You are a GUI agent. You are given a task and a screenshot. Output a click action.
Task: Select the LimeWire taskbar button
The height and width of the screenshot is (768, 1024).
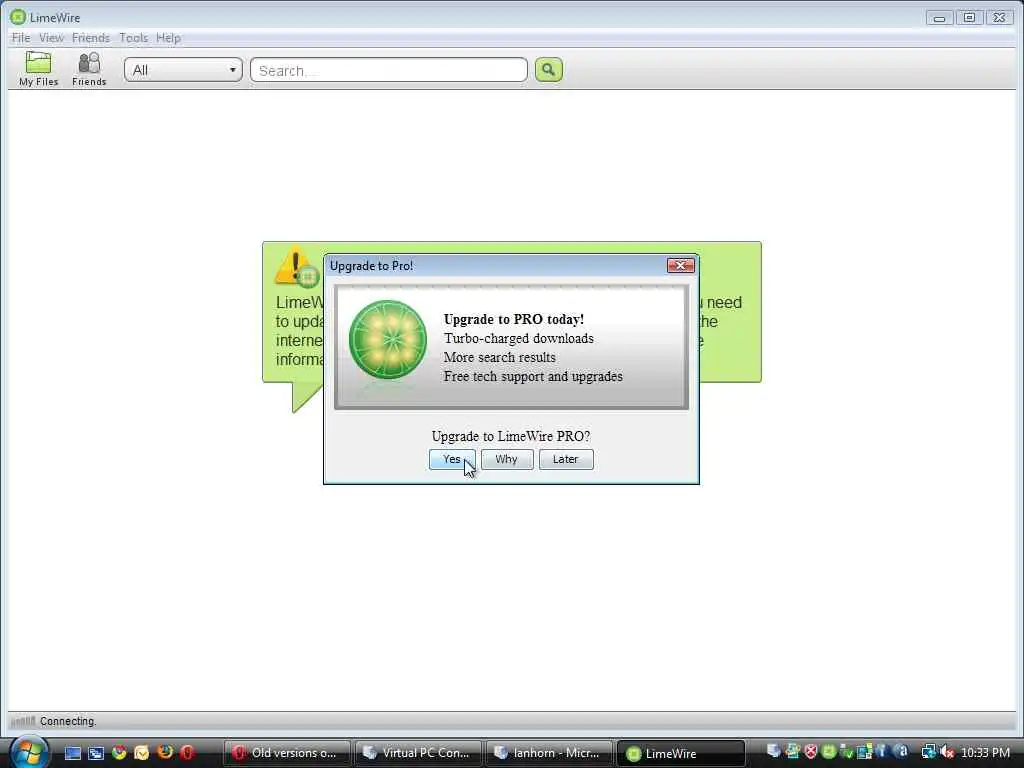[680, 753]
